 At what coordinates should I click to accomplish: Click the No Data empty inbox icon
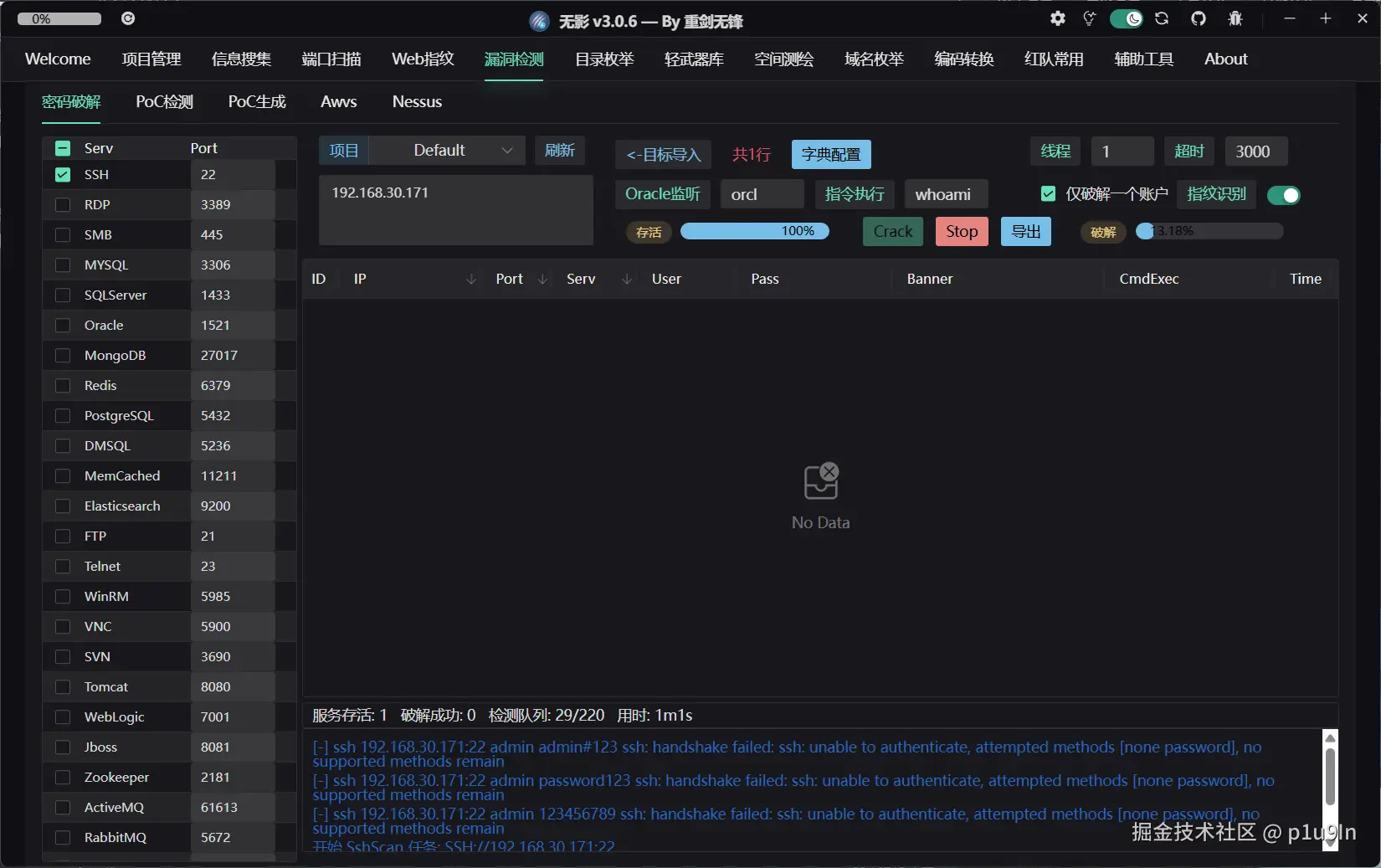point(820,481)
